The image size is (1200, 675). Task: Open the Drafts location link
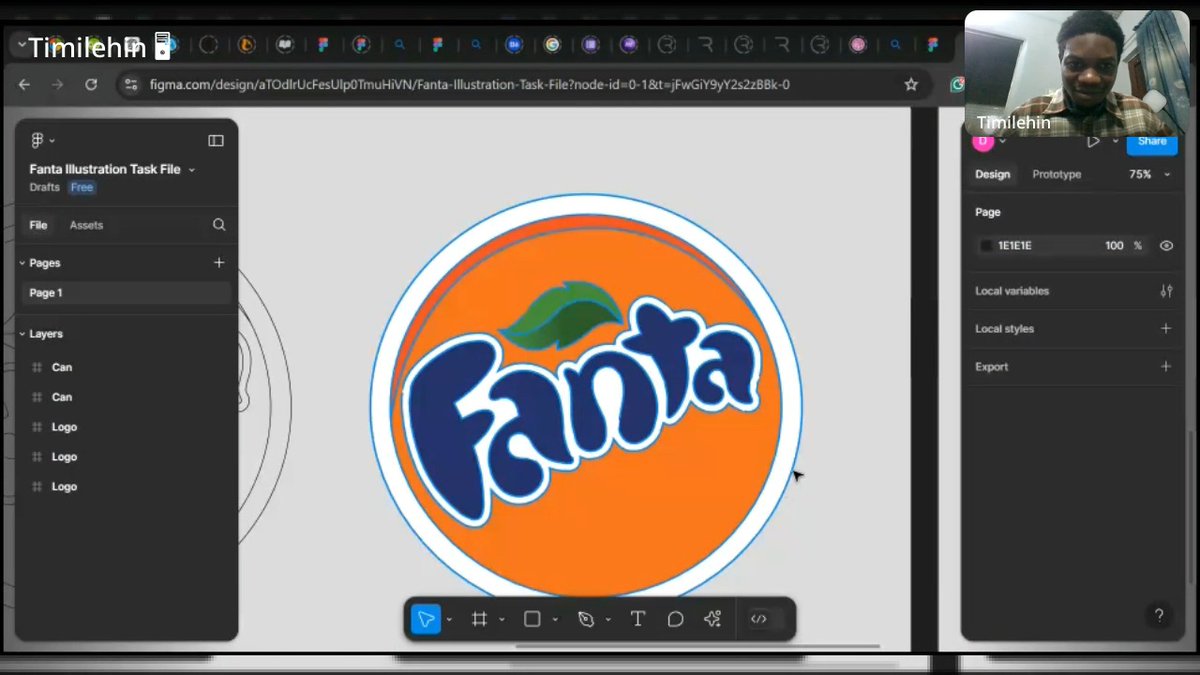click(x=45, y=187)
